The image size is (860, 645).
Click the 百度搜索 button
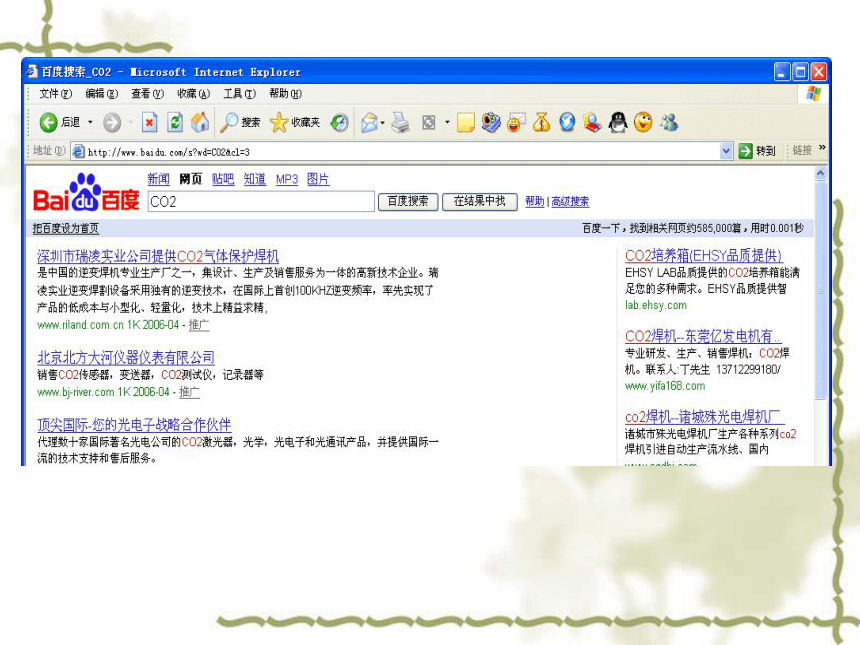pyautogui.click(x=408, y=201)
